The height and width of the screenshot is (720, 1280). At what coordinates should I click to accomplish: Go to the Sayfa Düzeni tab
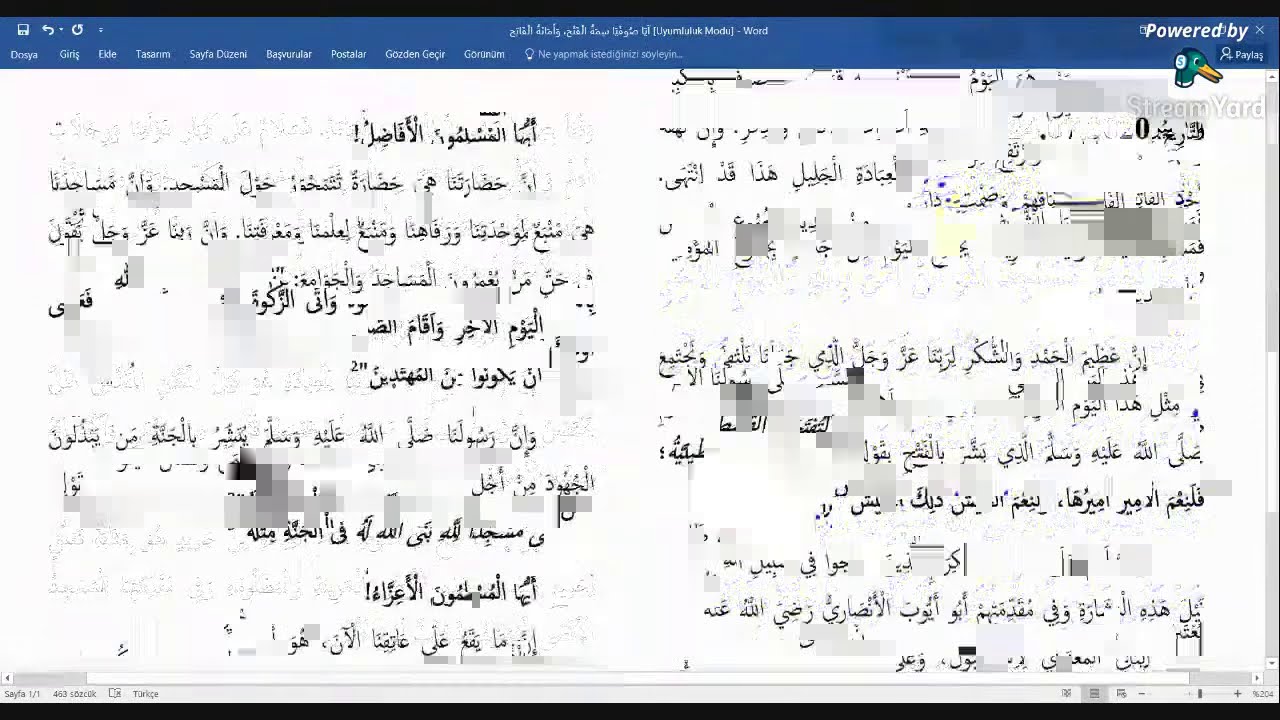pos(218,54)
